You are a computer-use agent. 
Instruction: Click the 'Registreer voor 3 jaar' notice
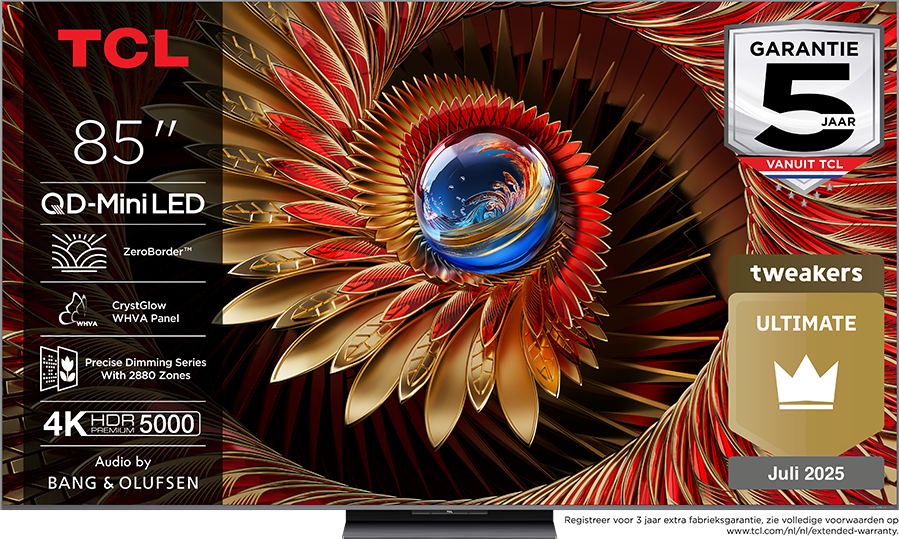[x=731, y=520]
